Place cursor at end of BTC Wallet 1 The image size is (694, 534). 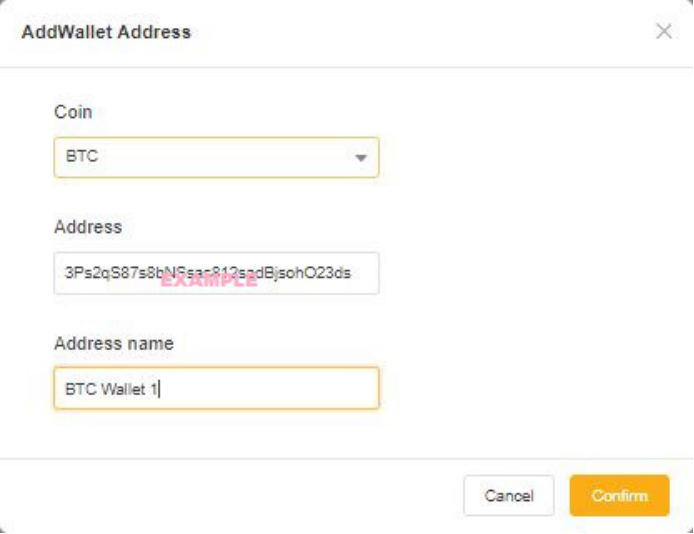tap(159, 389)
